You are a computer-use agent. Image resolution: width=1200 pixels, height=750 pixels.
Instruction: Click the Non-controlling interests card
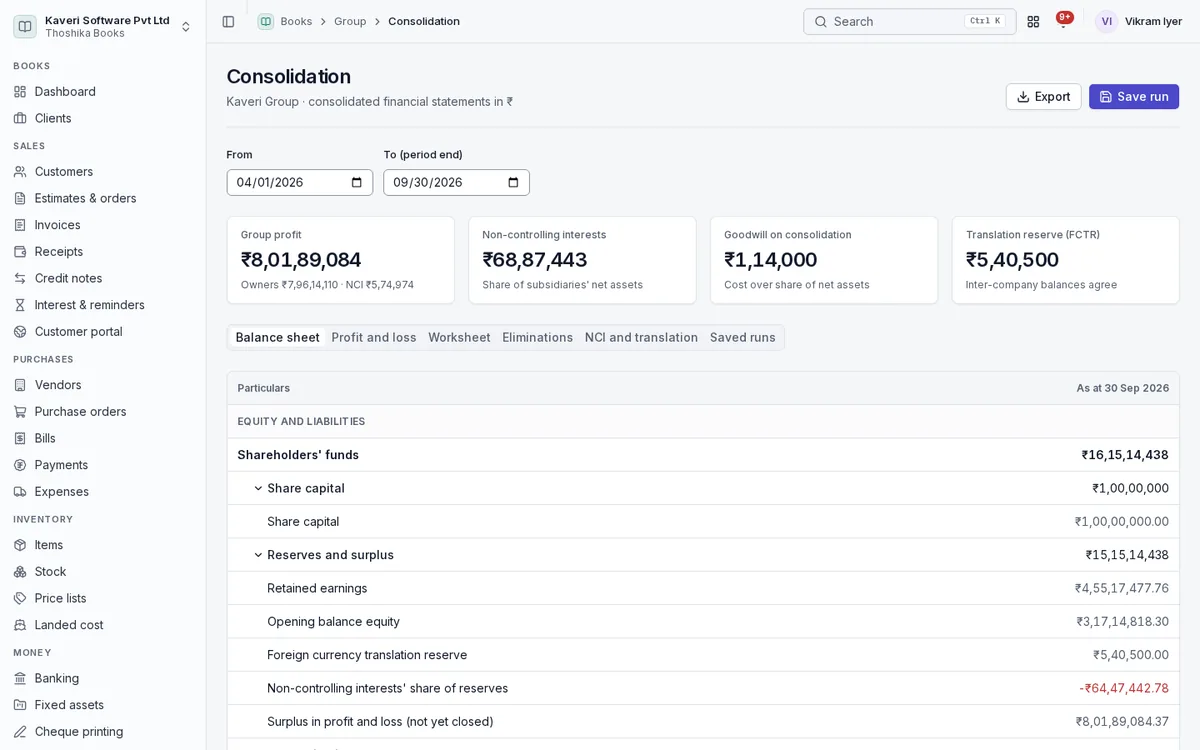point(582,260)
